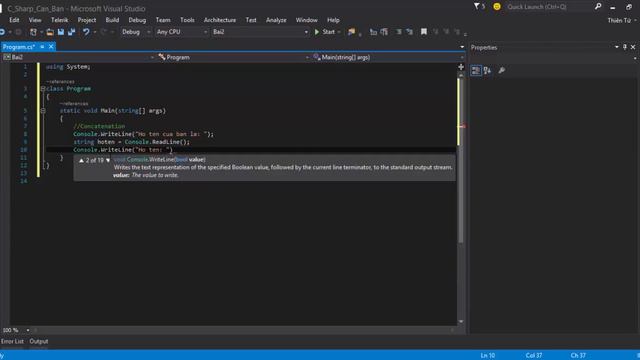Click the document tabs overflow dropdown arrow
This screenshot has width=640, height=360.
[x=462, y=47]
